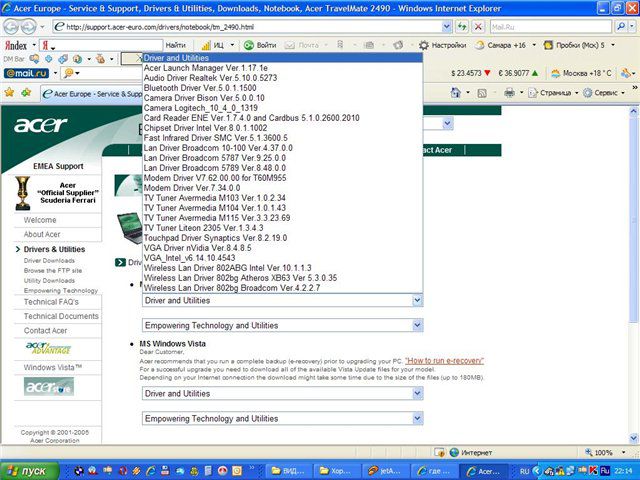This screenshot has width=640, height=480.
Task: Open the zoom level 100% dropdown arrow
Action: [x=623, y=452]
